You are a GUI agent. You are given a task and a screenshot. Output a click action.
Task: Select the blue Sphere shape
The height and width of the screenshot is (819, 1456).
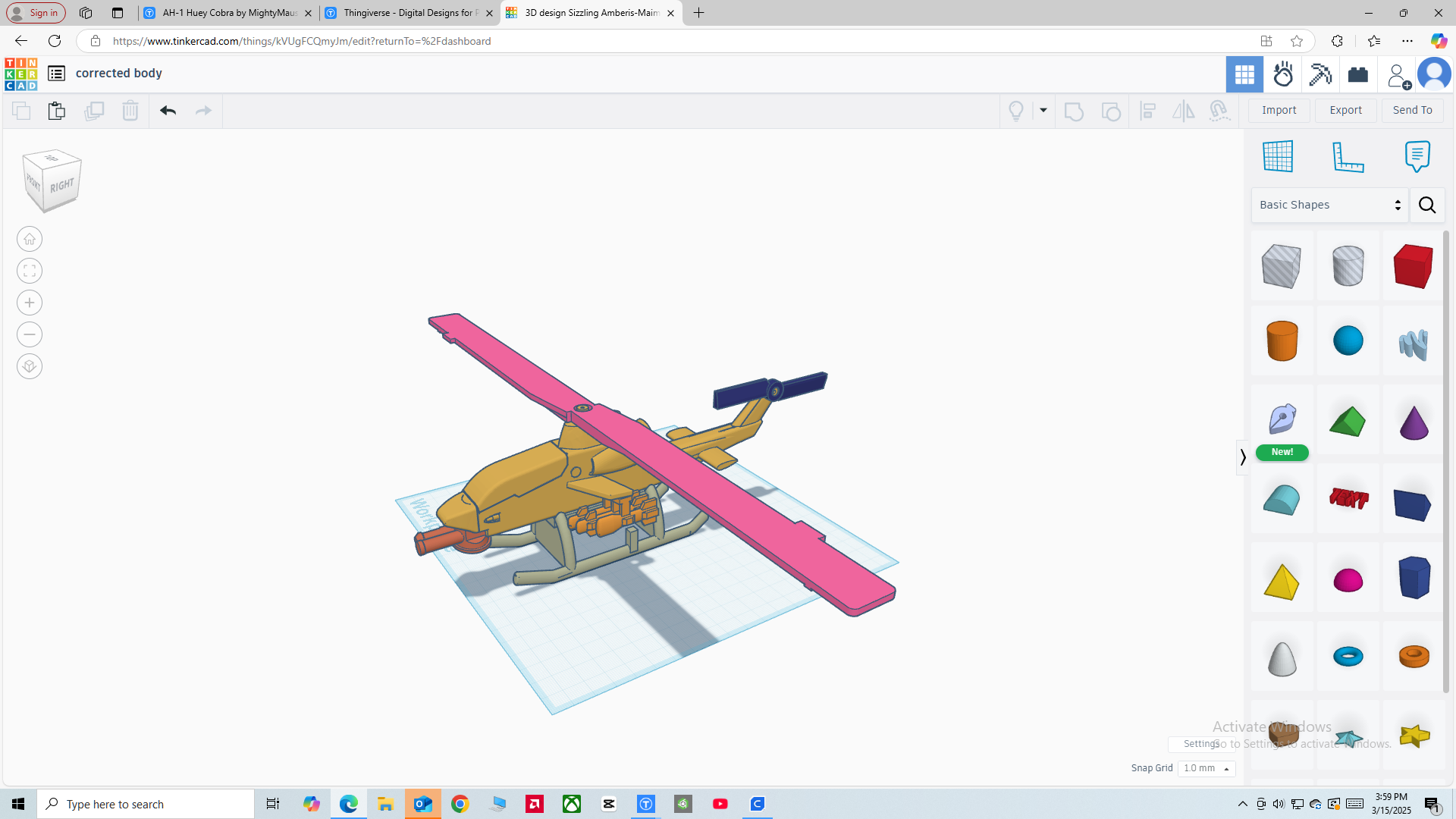tap(1348, 340)
